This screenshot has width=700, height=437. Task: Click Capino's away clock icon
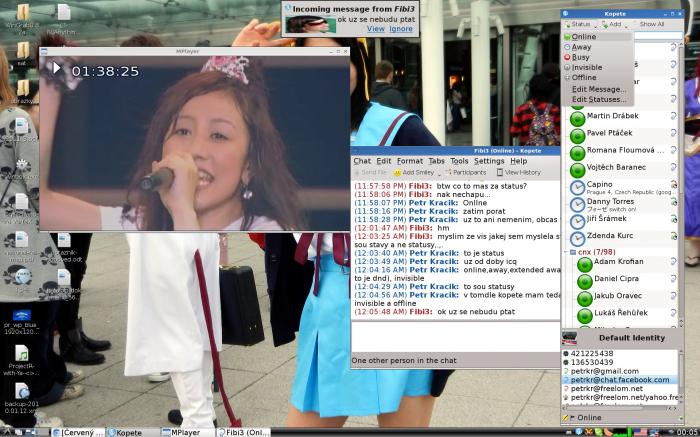coord(577,187)
